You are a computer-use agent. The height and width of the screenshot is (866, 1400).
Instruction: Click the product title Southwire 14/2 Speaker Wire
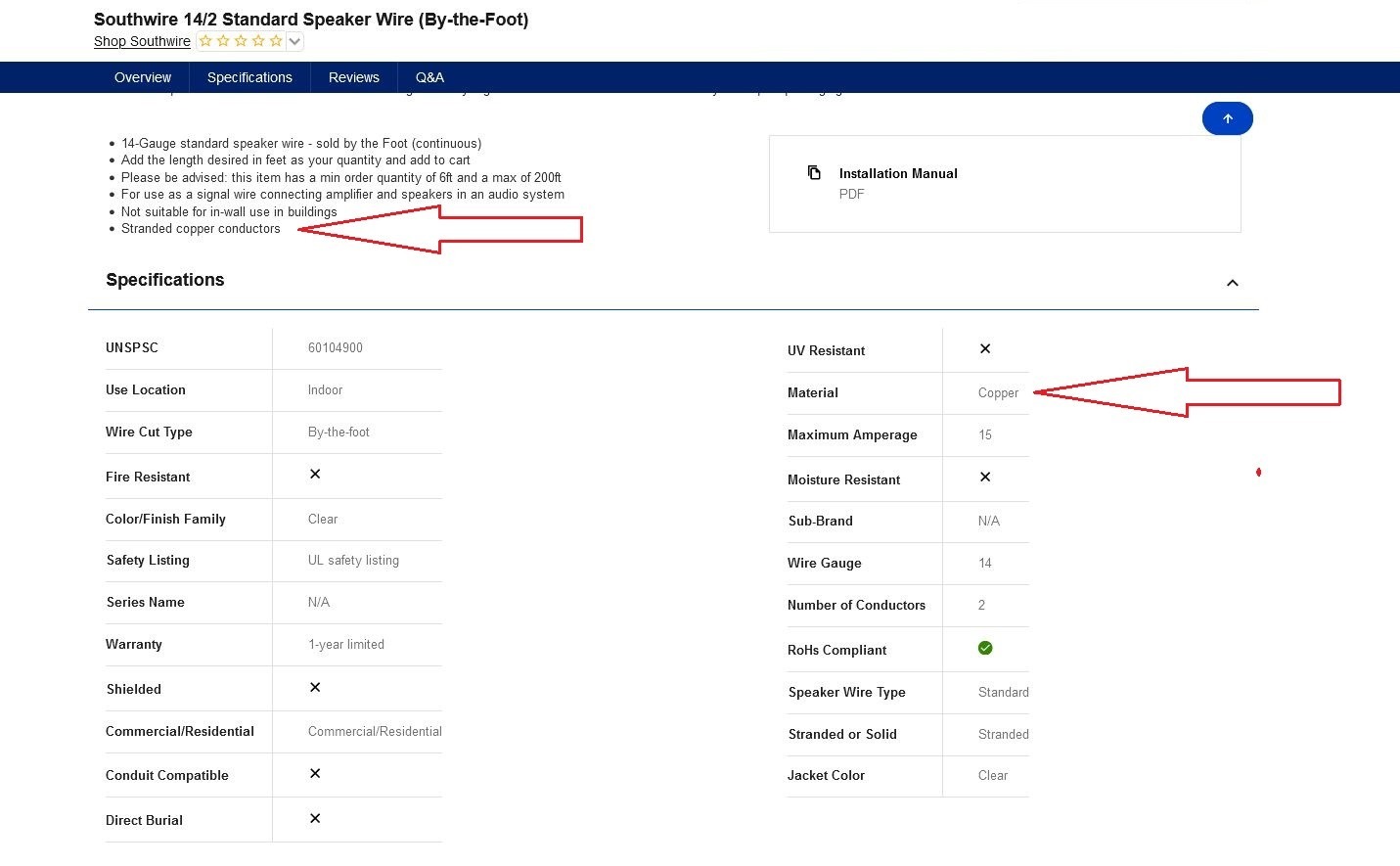[311, 20]
